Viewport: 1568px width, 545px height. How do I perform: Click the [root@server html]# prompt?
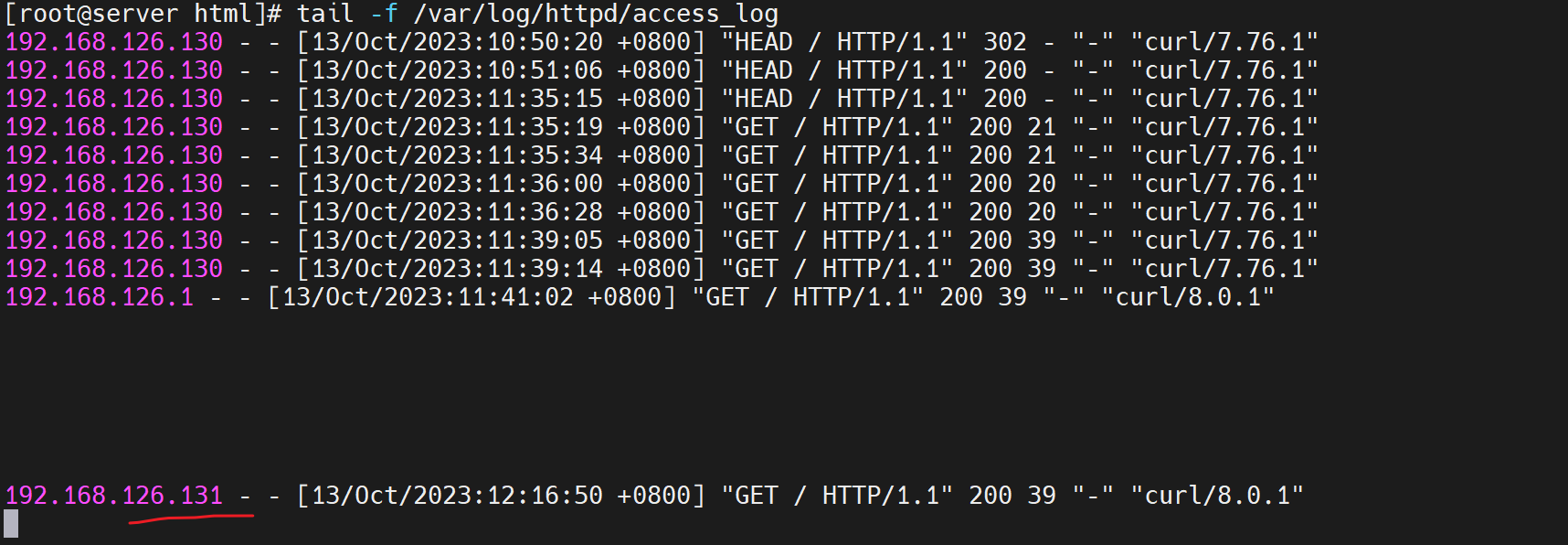(143, 14)
